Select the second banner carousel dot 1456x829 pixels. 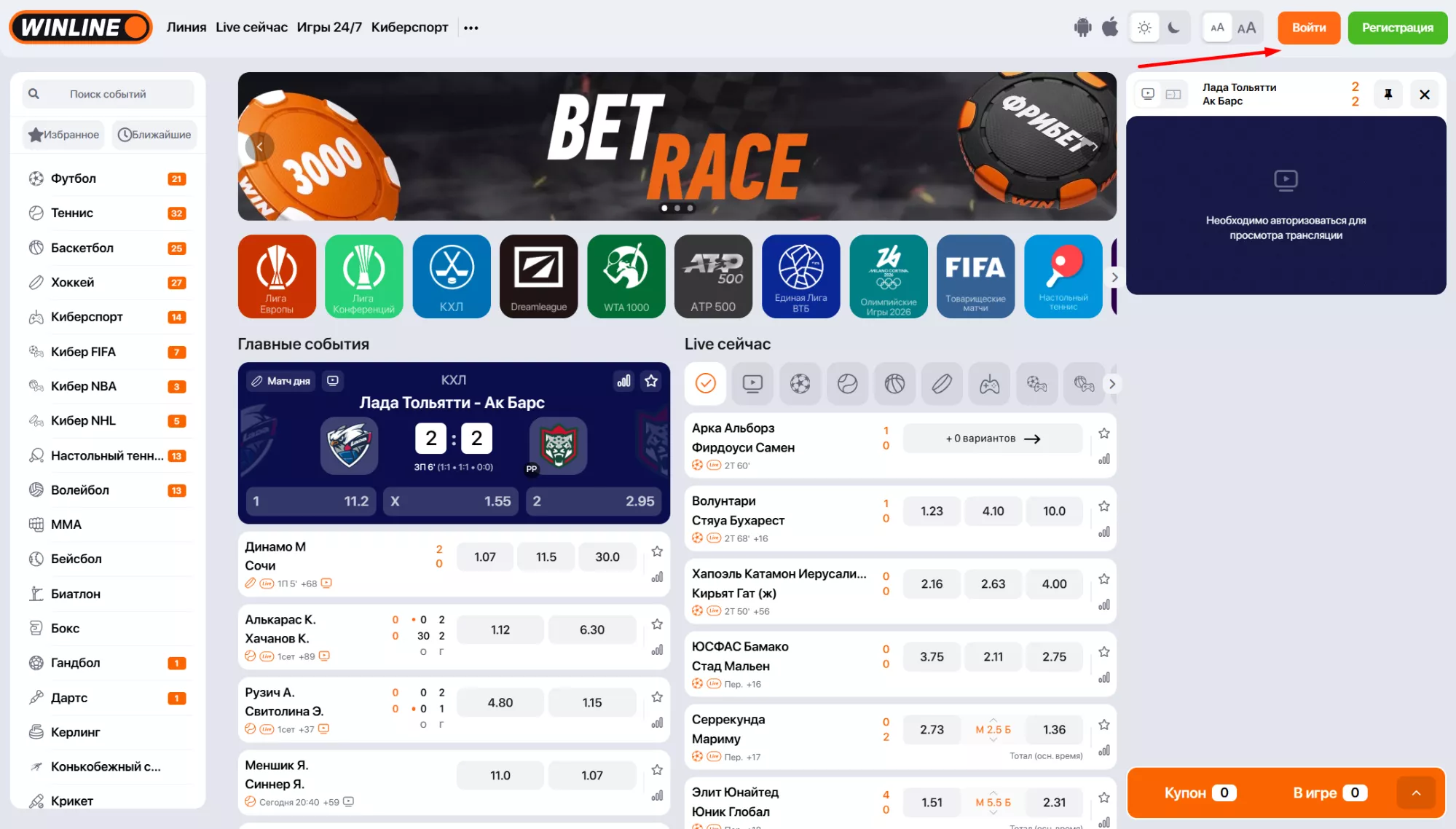tap(677, 208)
